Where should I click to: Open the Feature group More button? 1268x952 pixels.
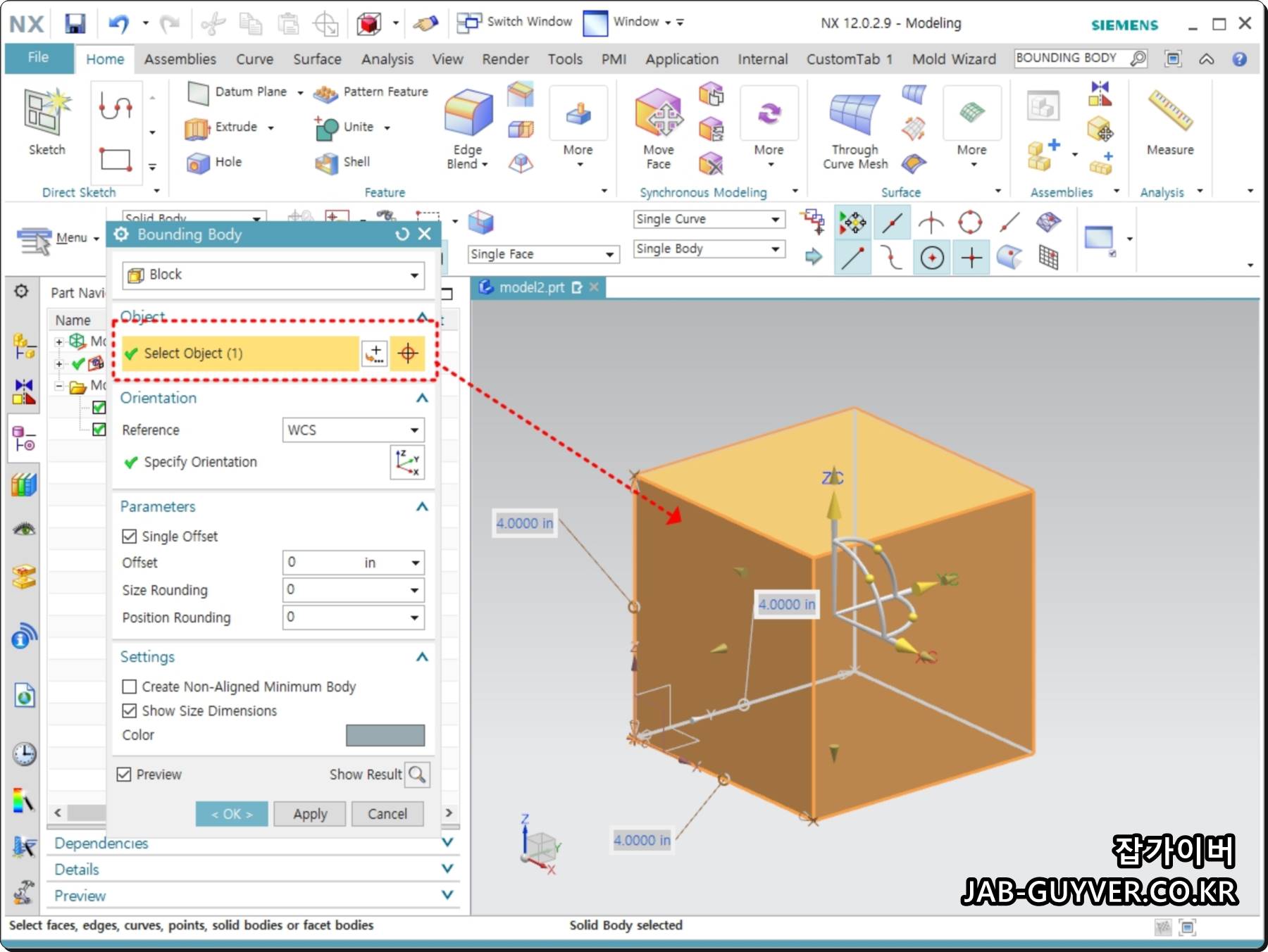tap(578, 129)
